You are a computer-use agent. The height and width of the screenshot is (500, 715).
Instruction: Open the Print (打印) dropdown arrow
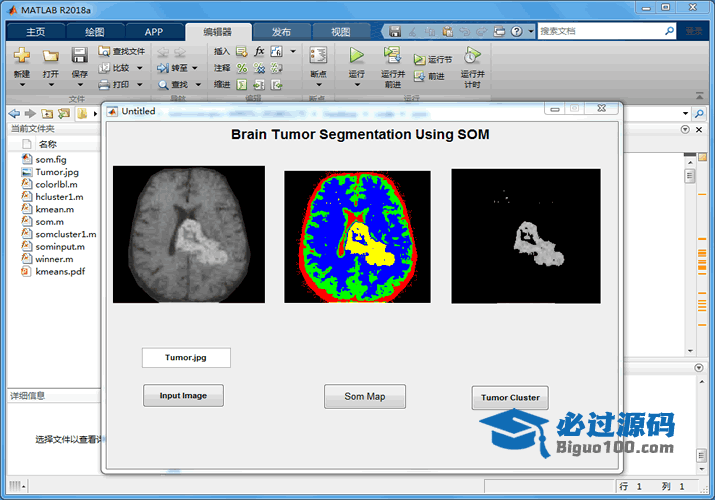click(140, 85)
